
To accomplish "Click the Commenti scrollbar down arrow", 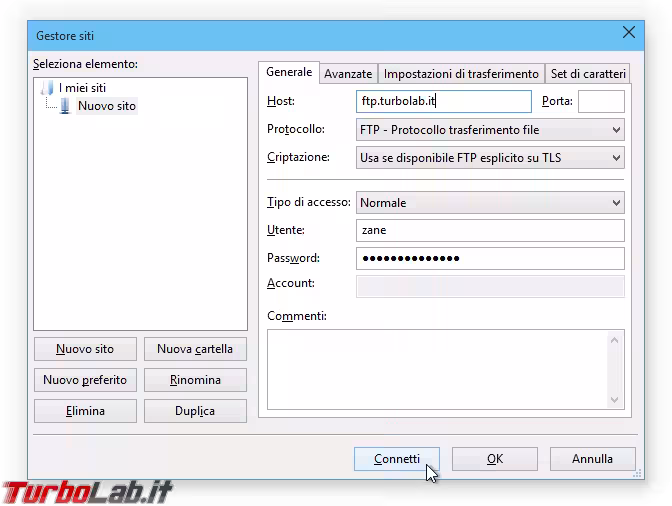I will pyautogui.click(x=615, y=400).
